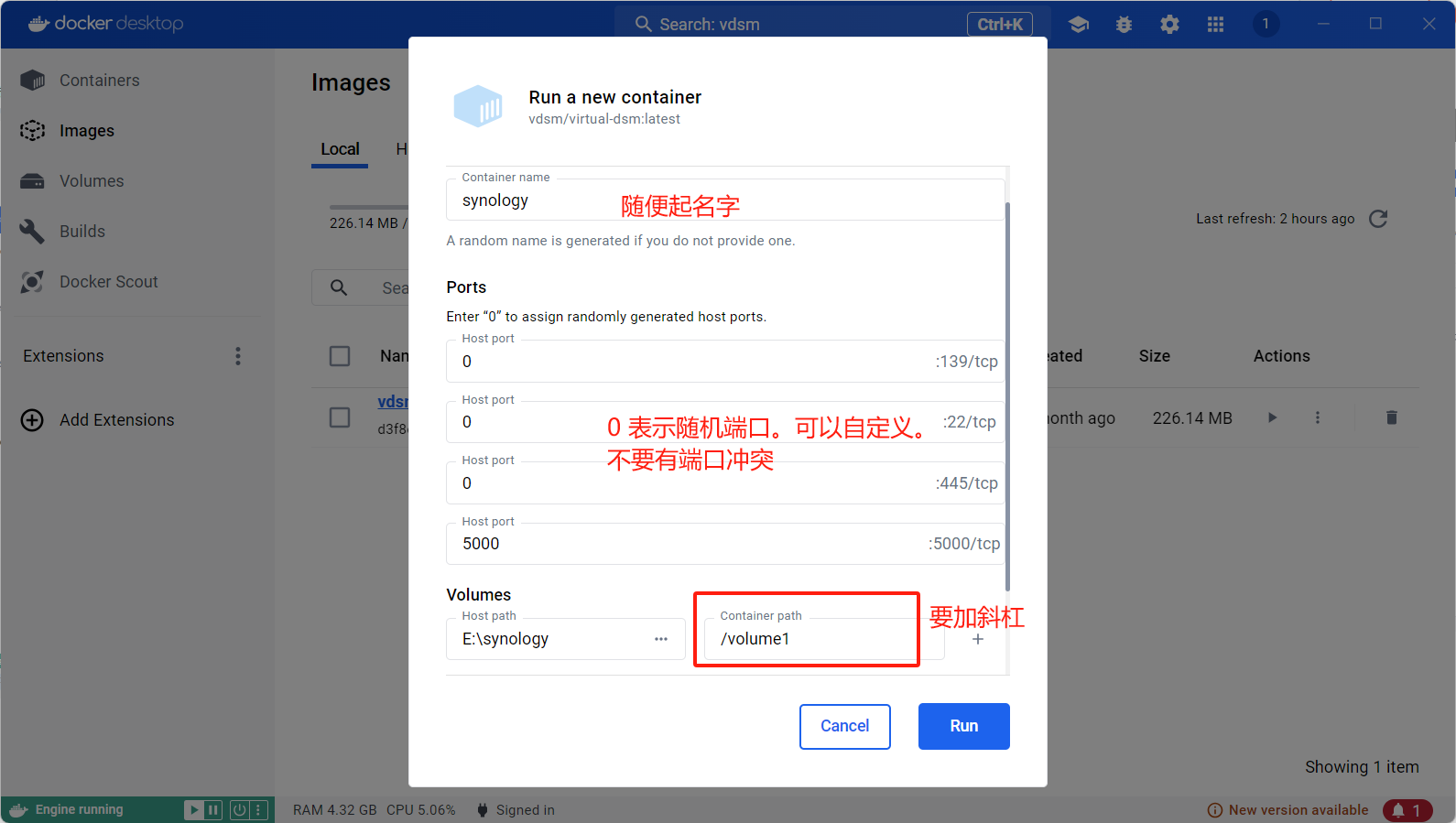Click the Learning center graduation cap icon

coord(1079,25)
